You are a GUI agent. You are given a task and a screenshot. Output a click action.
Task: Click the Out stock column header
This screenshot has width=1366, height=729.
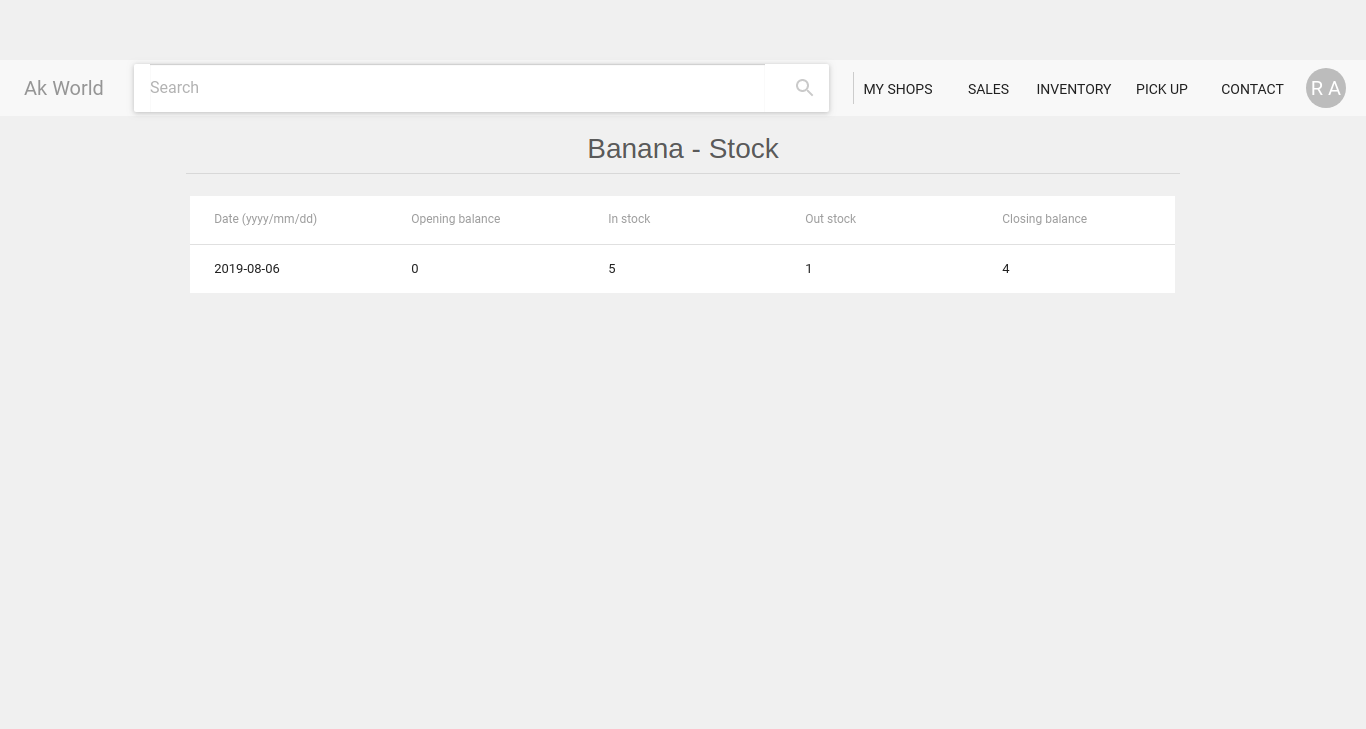point(830,219)
